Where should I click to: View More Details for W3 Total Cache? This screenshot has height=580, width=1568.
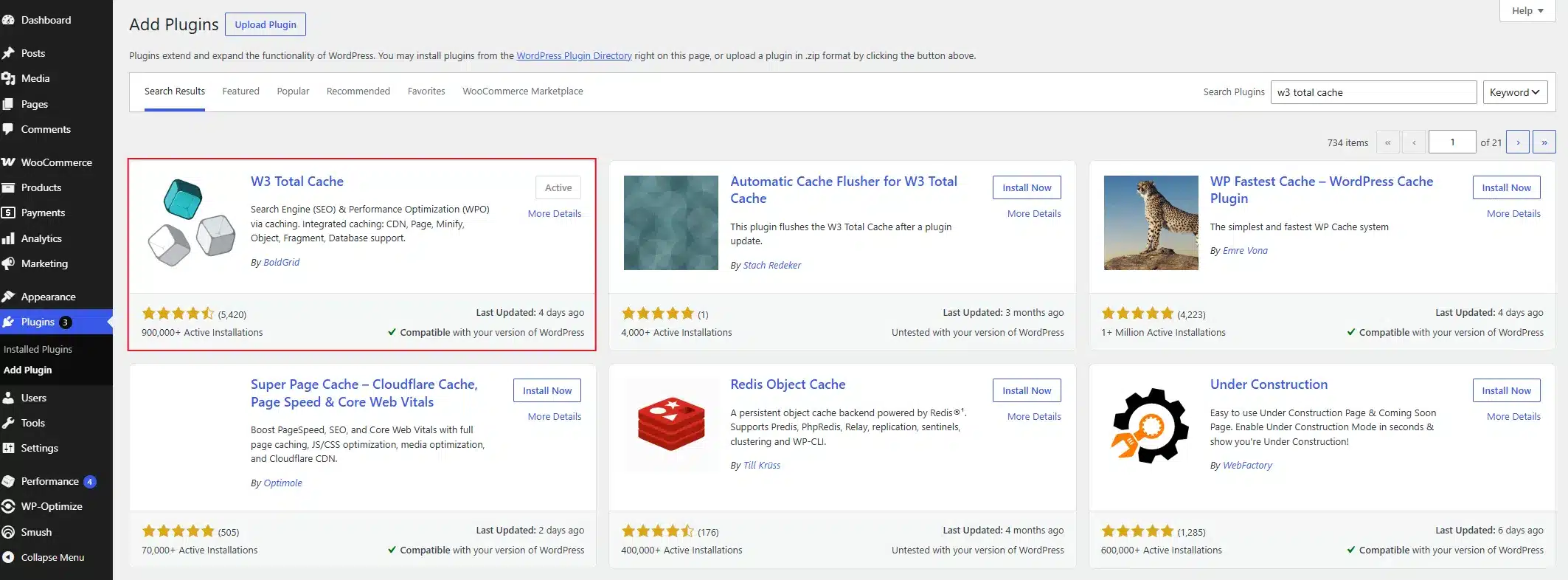(x=555, y=213)
